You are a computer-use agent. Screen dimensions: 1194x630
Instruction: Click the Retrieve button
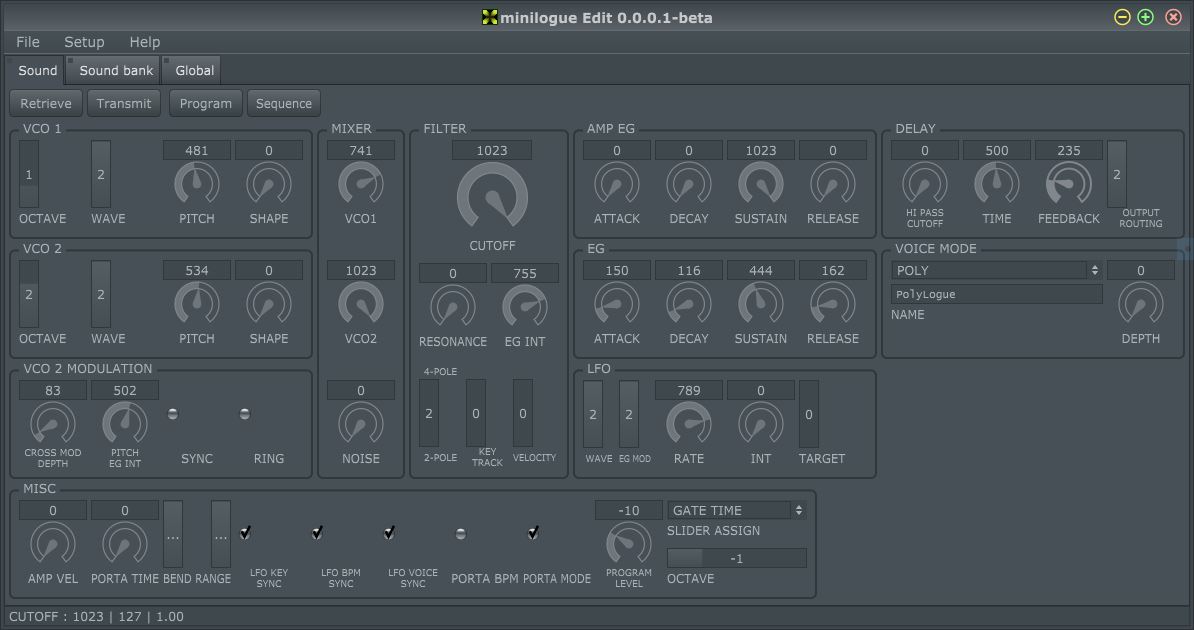pos(46,104)
